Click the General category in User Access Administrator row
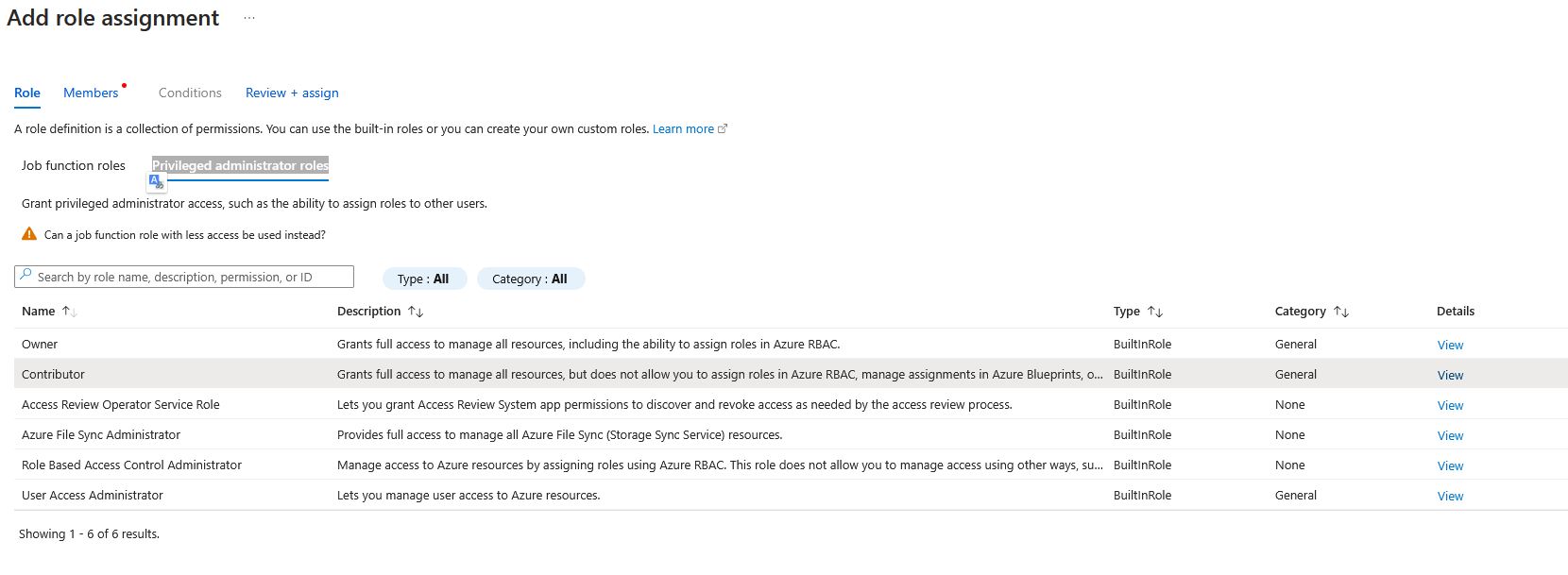The width and height of the screenshot is (1568, 575). click(1296, 495)
